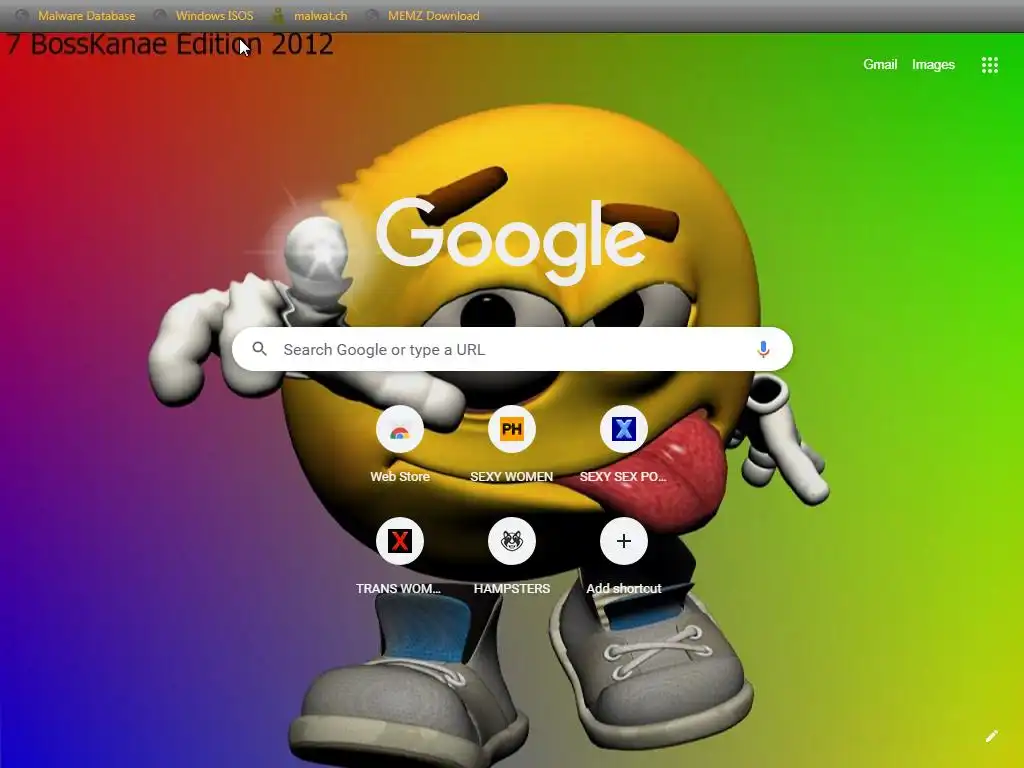Click the Windows ISOS bookmark favicon
The image size is (1024, 768).
pyautogui.click(x=160, y=16)
